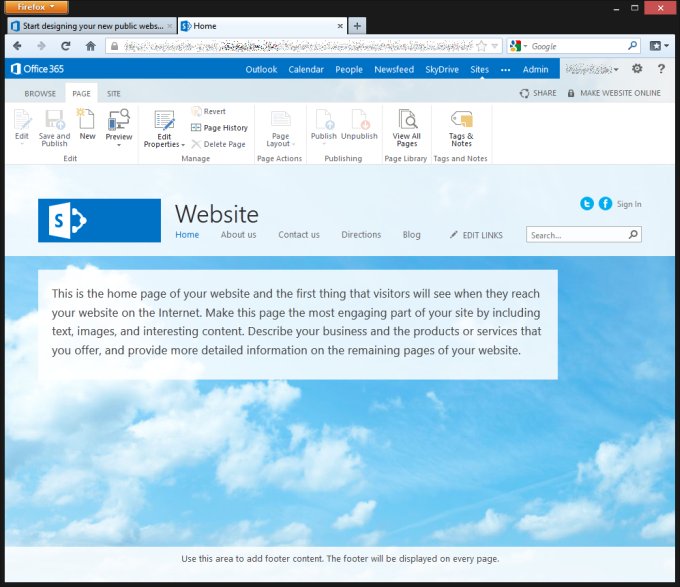Open People in the top navigation
The image size is (680, 587).
(x=349, y=69)
